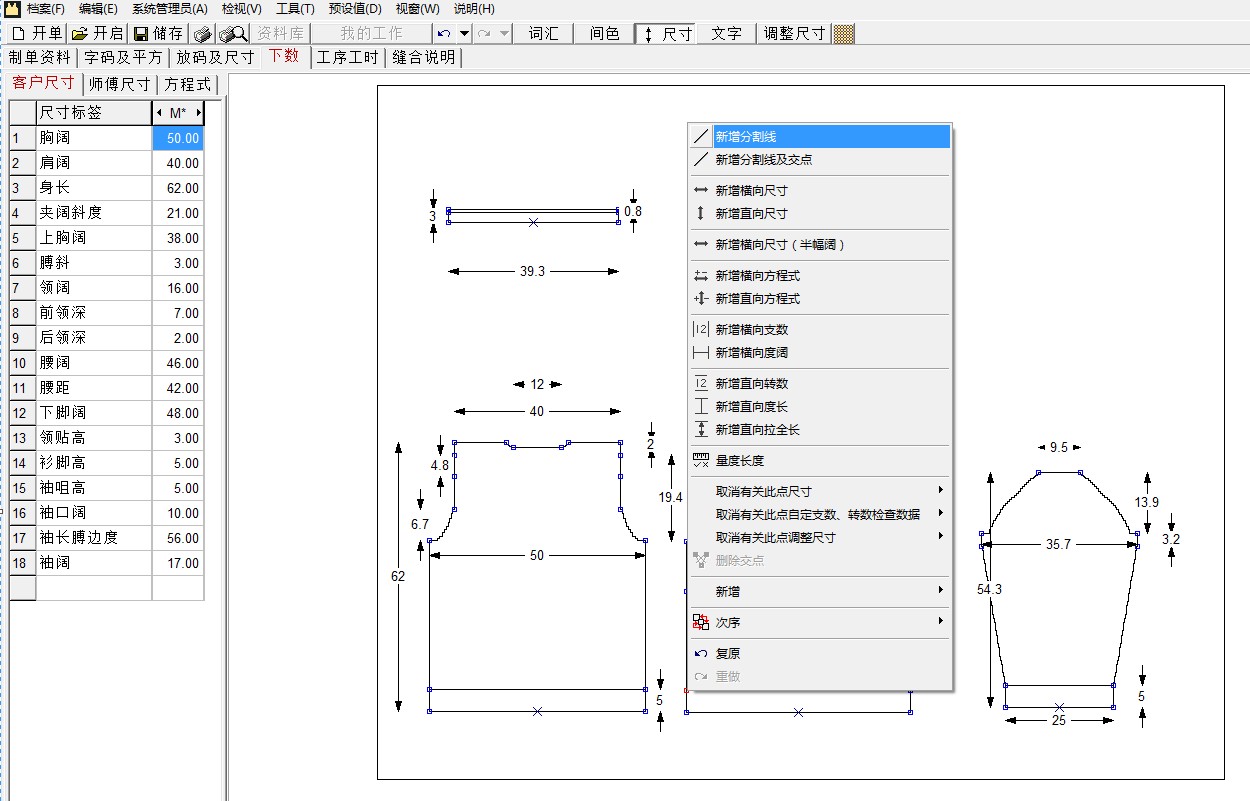The image size is (1250, 801).
Task: Click the 开启 open file button
Action: tap(97, 33)
